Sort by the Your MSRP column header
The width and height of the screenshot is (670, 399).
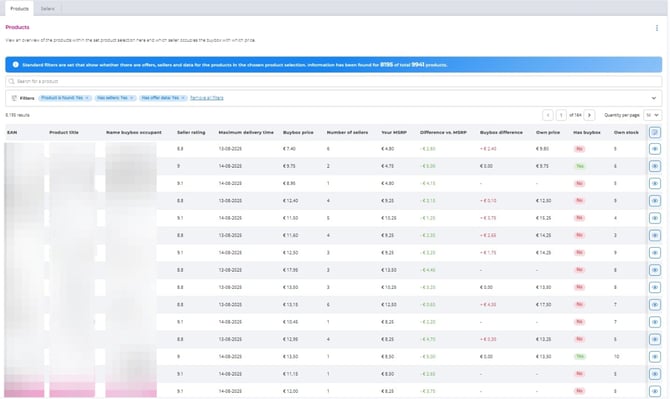click(x=394, y=132)
